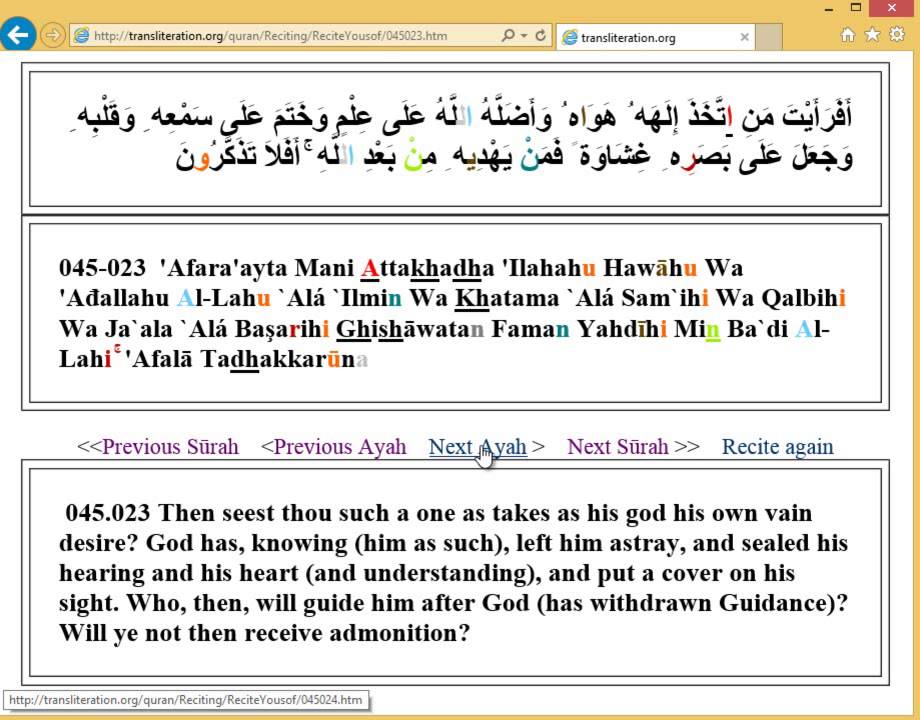920x720 pixels.
Task: Click the phrase 'receive admonition?' in translation
Action: coord(357,633)
